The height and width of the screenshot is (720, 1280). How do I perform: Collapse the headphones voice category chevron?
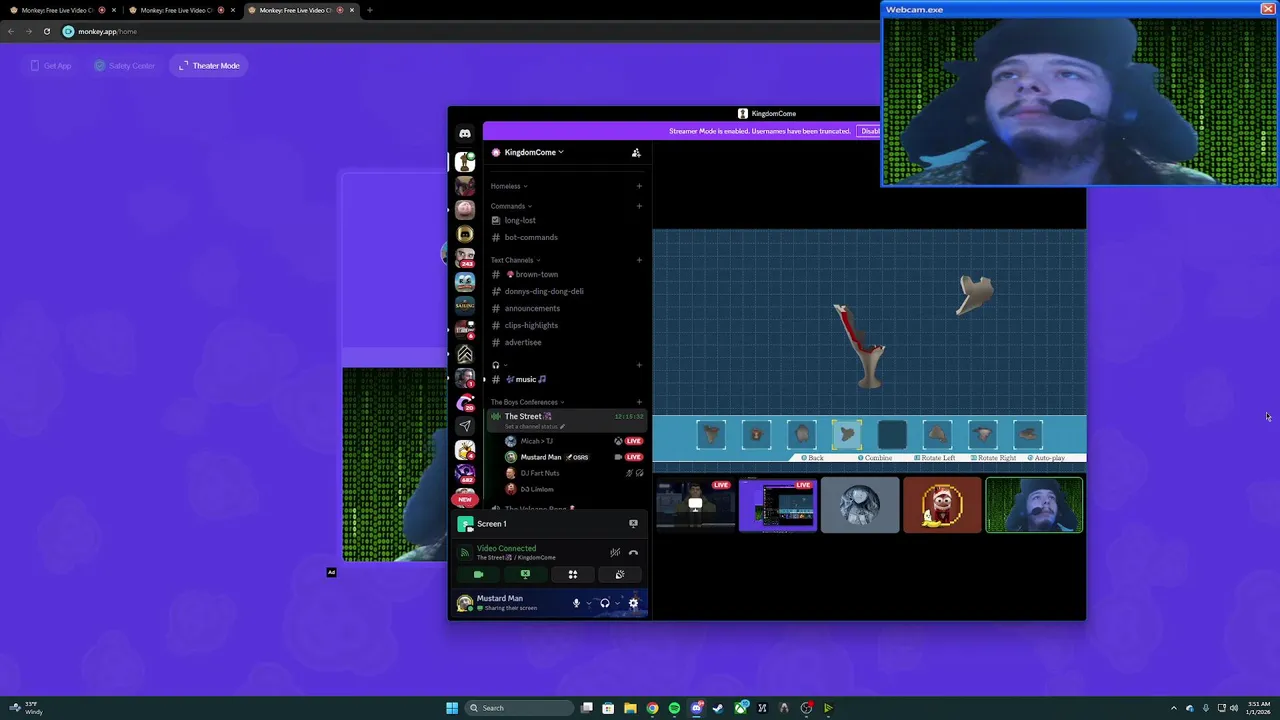click(x=506, y=365)
